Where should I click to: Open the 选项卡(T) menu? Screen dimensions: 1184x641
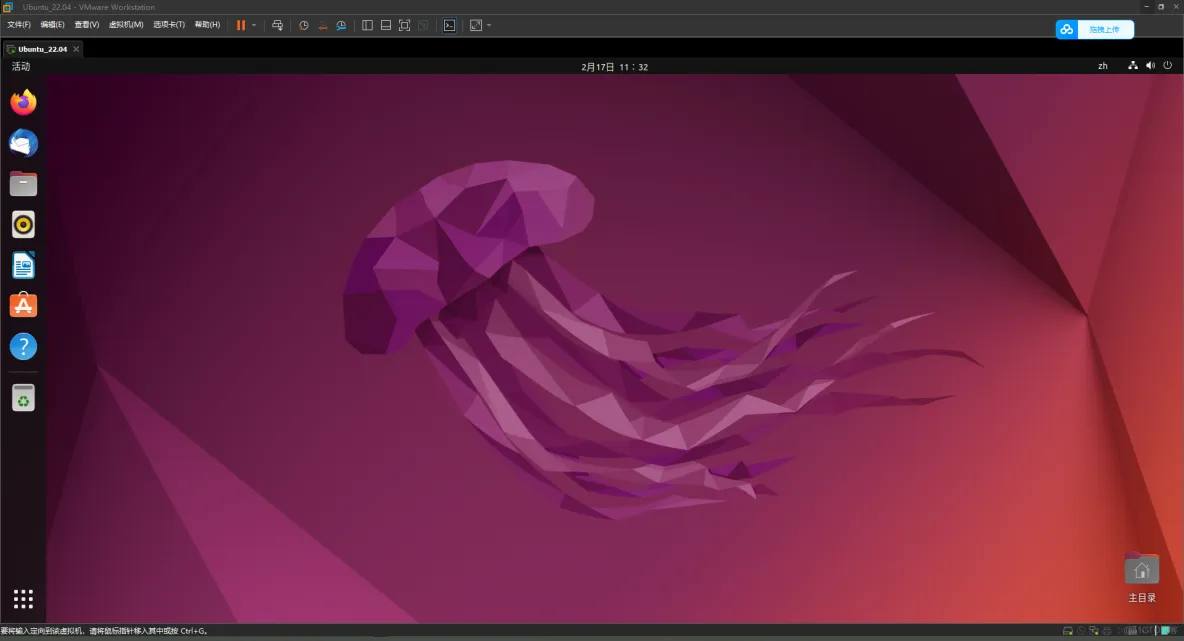pos(169,25)
